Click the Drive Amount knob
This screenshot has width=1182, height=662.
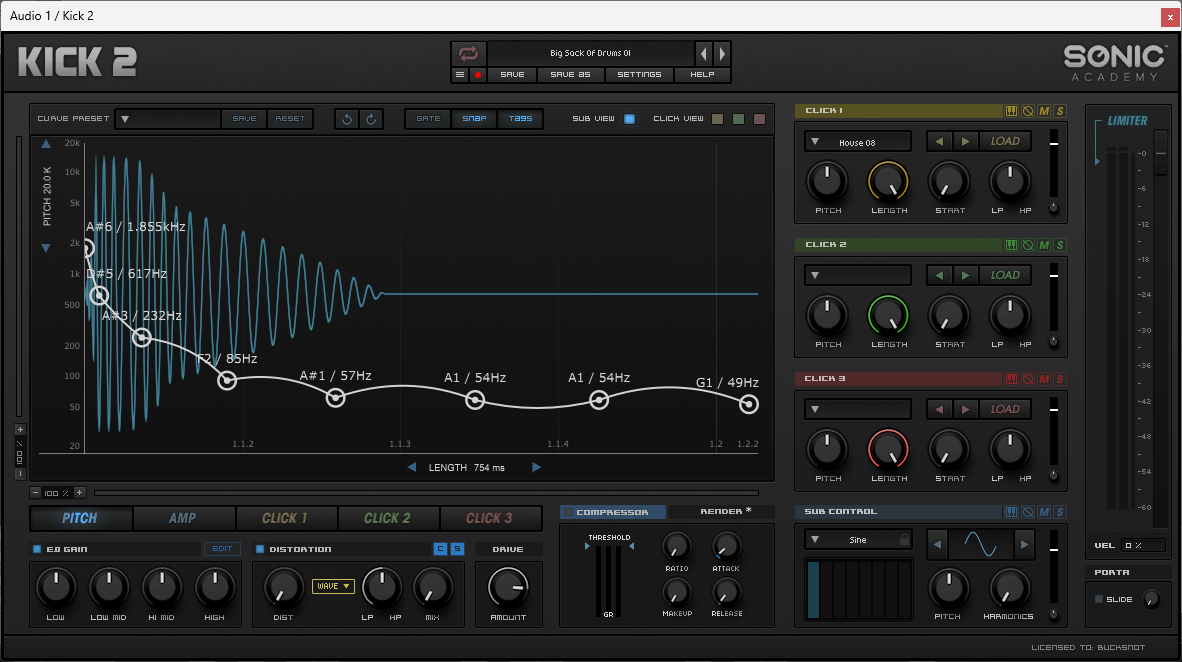(x=508, y=587)
